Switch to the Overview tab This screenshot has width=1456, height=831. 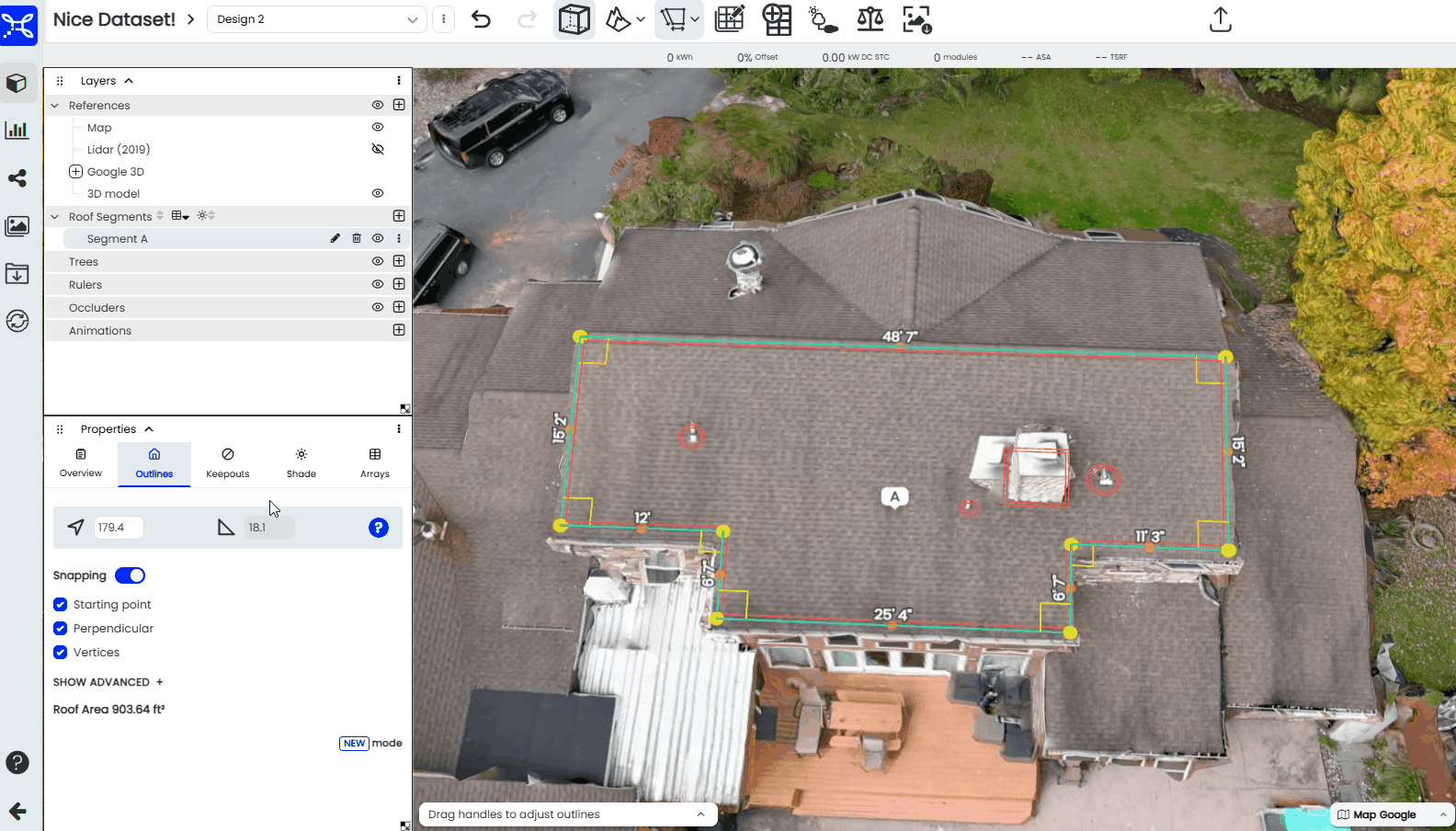pos(81,464)
